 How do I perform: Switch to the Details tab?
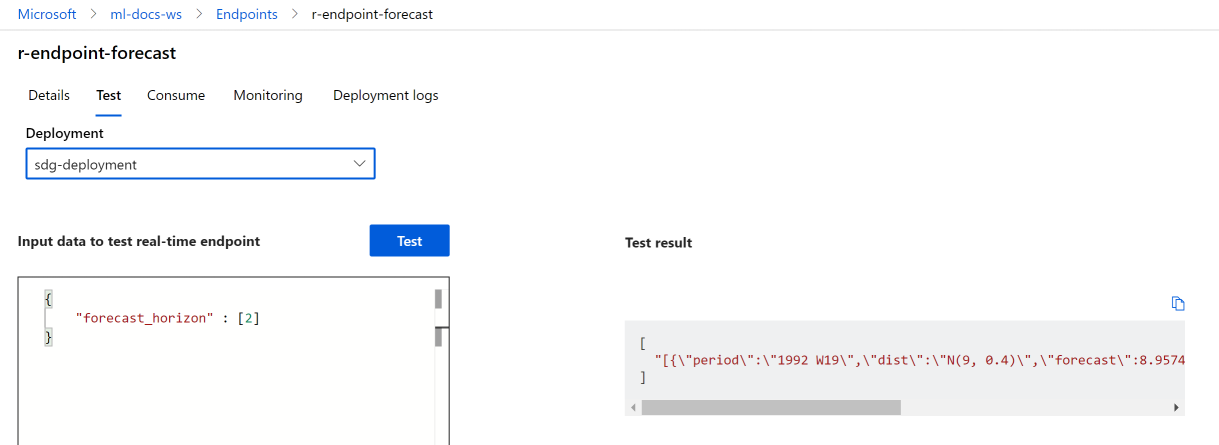49,96
